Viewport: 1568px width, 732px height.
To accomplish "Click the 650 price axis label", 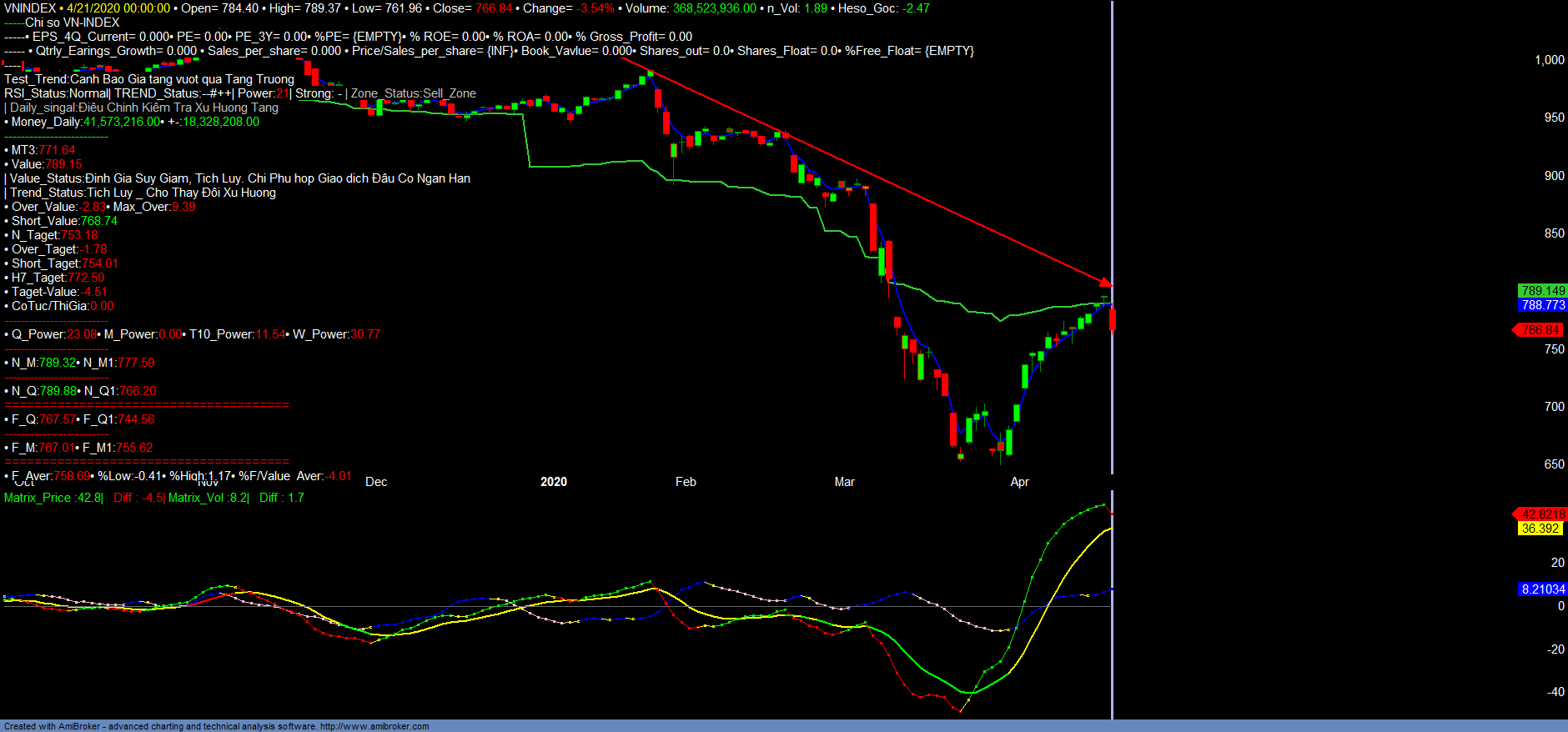I will (x=1554, y=464).
